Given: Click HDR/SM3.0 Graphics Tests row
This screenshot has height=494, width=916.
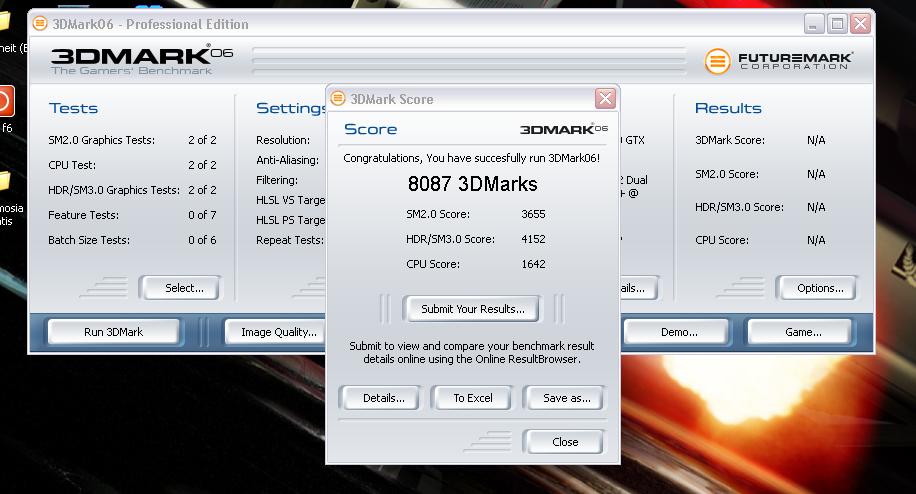Looking at the screenshot, I should 132,190.
